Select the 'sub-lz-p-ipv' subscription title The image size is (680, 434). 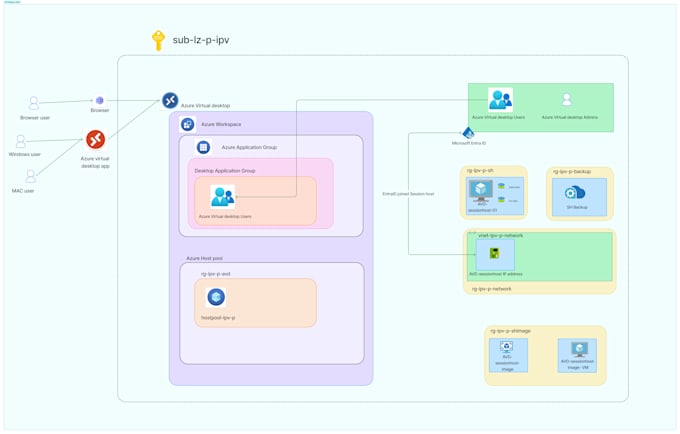point(201,40)
